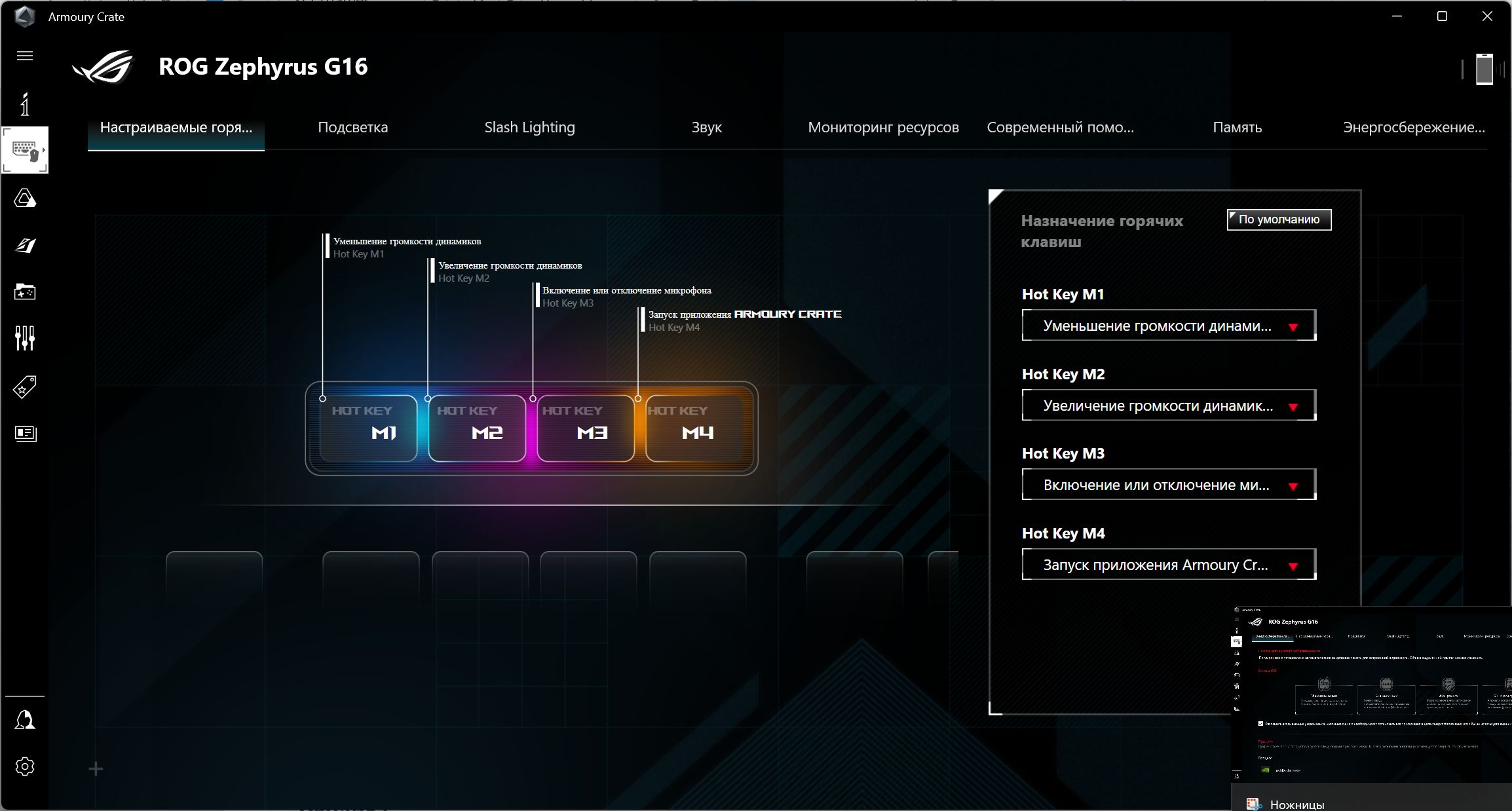The image size is (1512, 811).
Task: Click the ROG logo in the header
Action: [103, 67]
